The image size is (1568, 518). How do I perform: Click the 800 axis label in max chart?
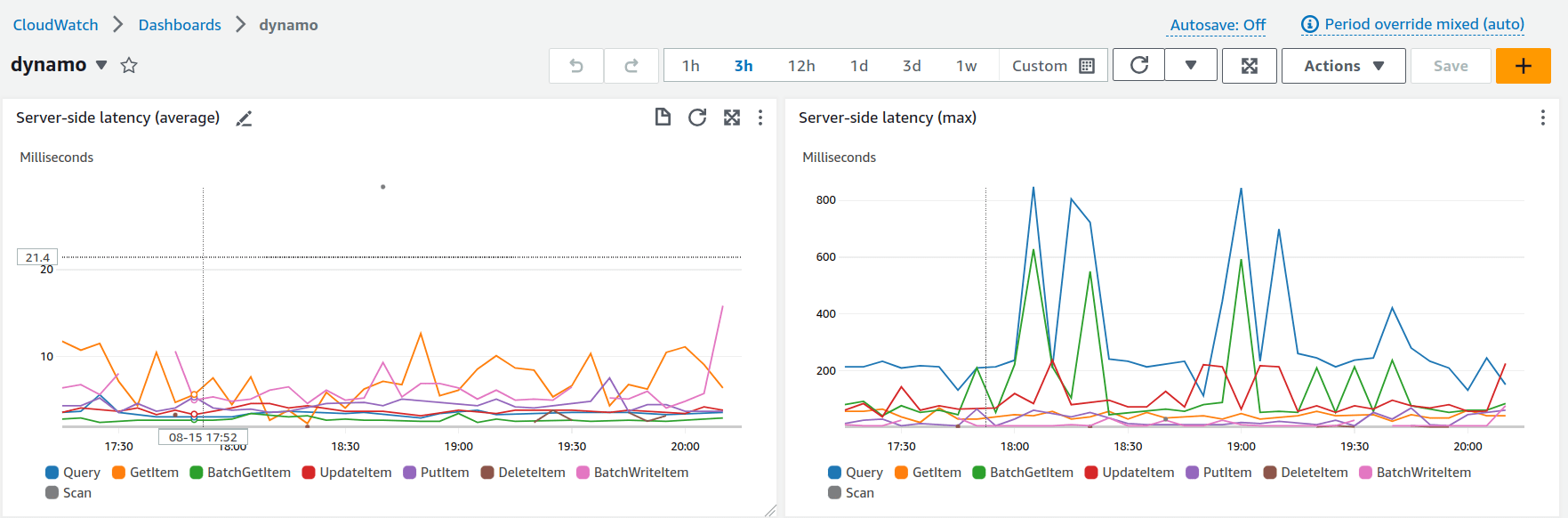[x=826, y=200]
